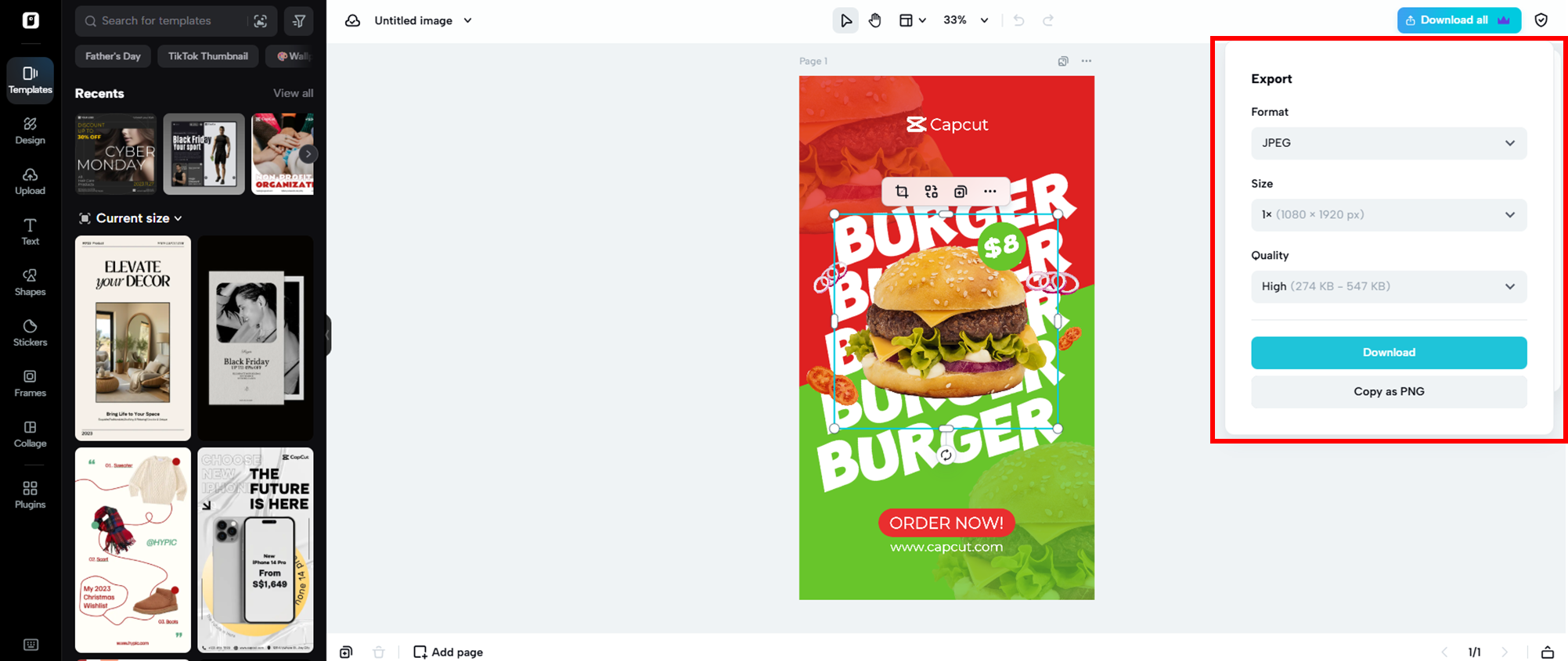Click the expand pages icon at bottom right

(1548, 652)
